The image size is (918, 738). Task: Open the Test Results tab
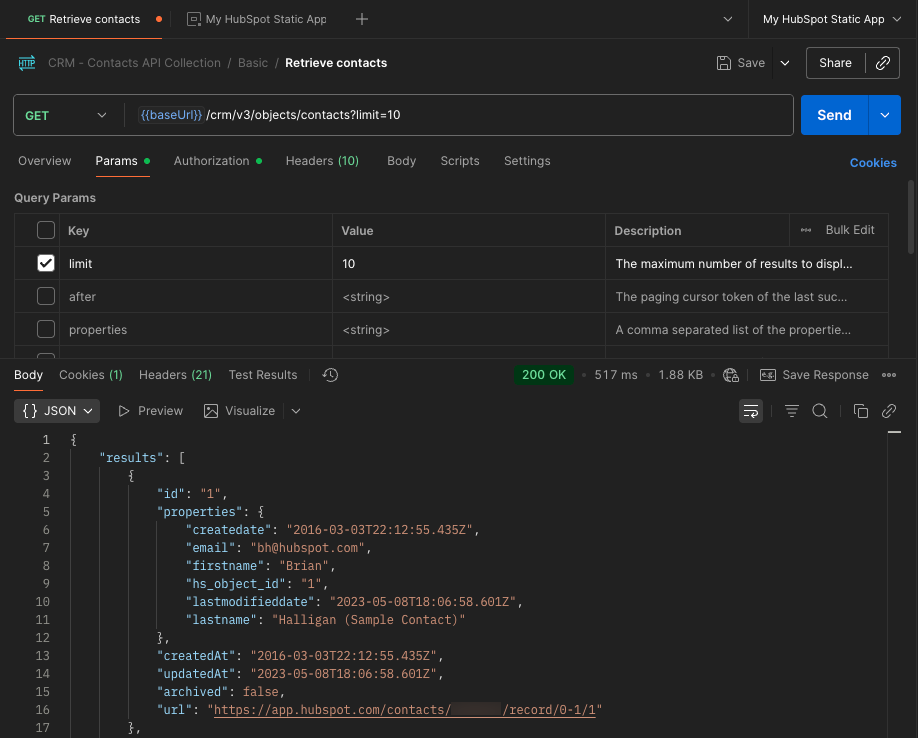pos(263,375)
